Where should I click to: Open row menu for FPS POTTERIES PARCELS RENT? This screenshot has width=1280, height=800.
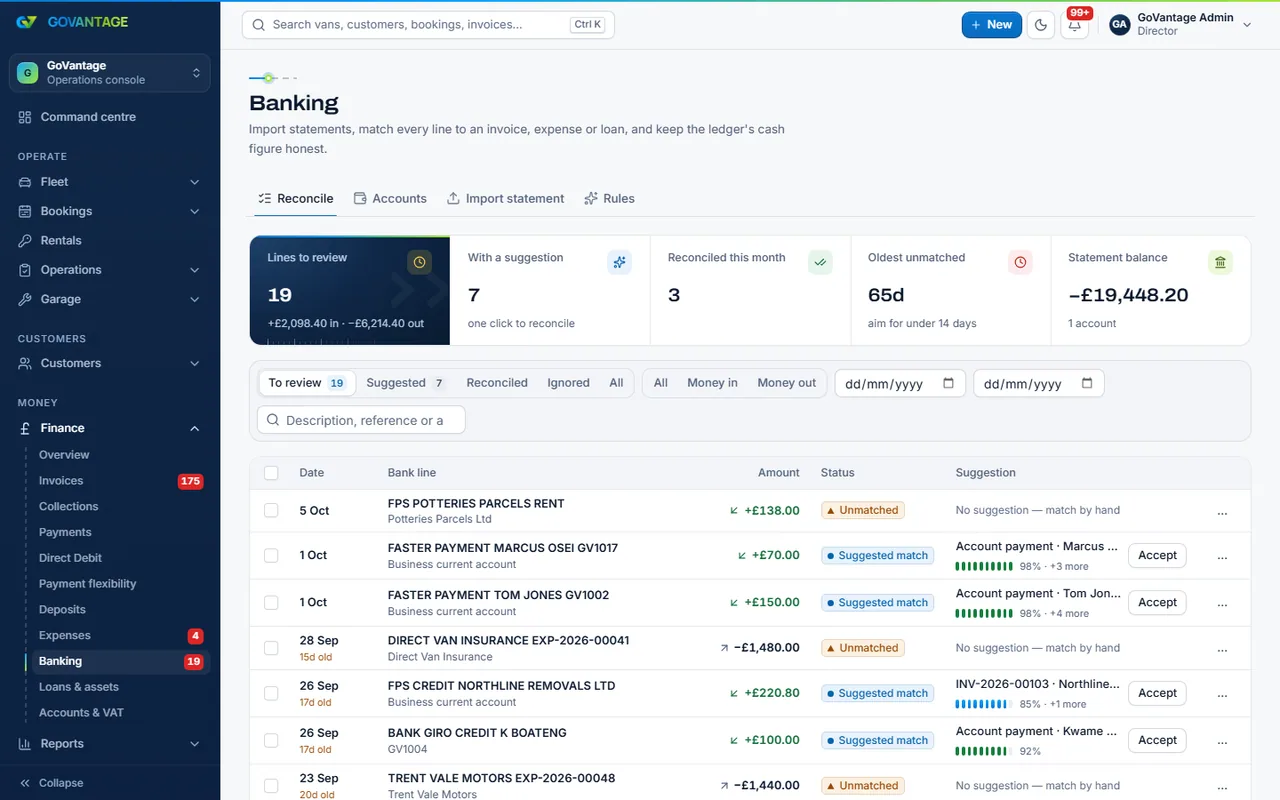(x=1222, y=512)
